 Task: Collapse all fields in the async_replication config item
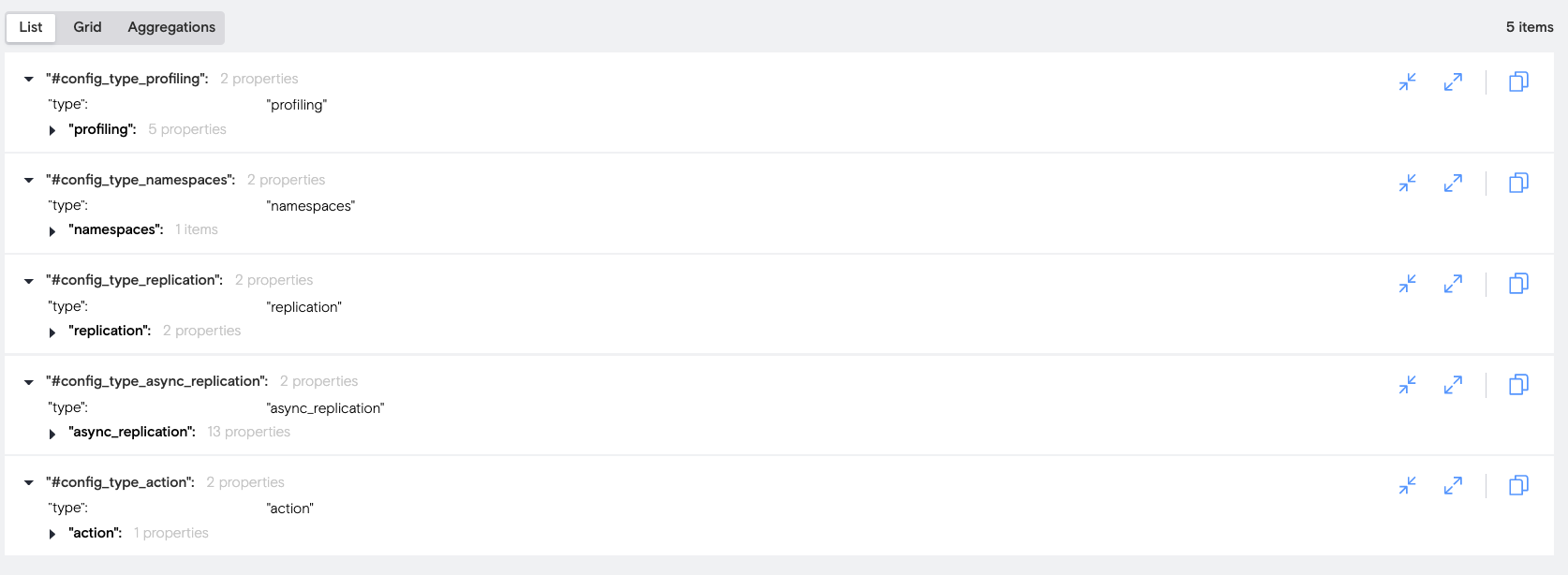(x=1407, y=385)
